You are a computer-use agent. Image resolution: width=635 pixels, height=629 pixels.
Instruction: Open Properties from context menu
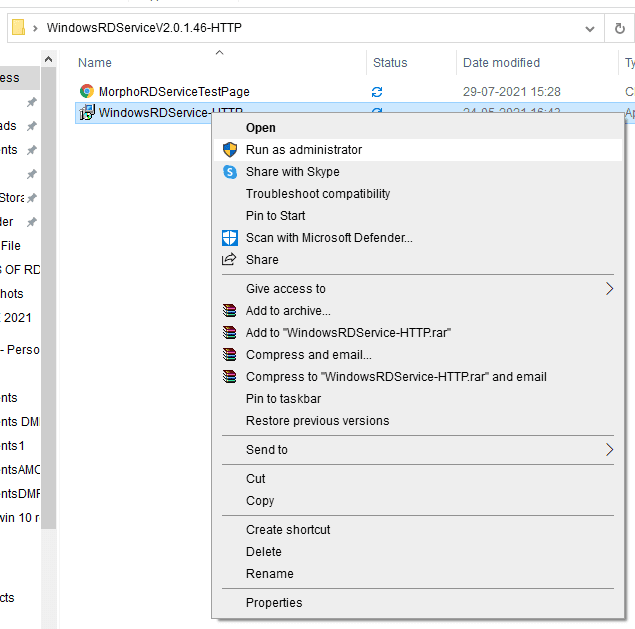click(x=418, y=603)
